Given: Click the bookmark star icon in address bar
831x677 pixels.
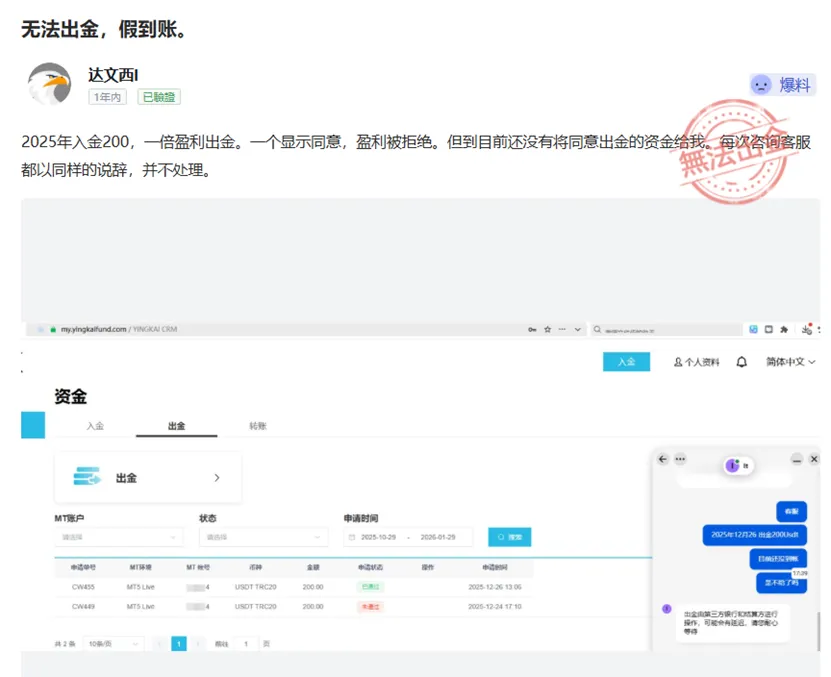Looking at the screenshot, I should click(x=547, y=329).
